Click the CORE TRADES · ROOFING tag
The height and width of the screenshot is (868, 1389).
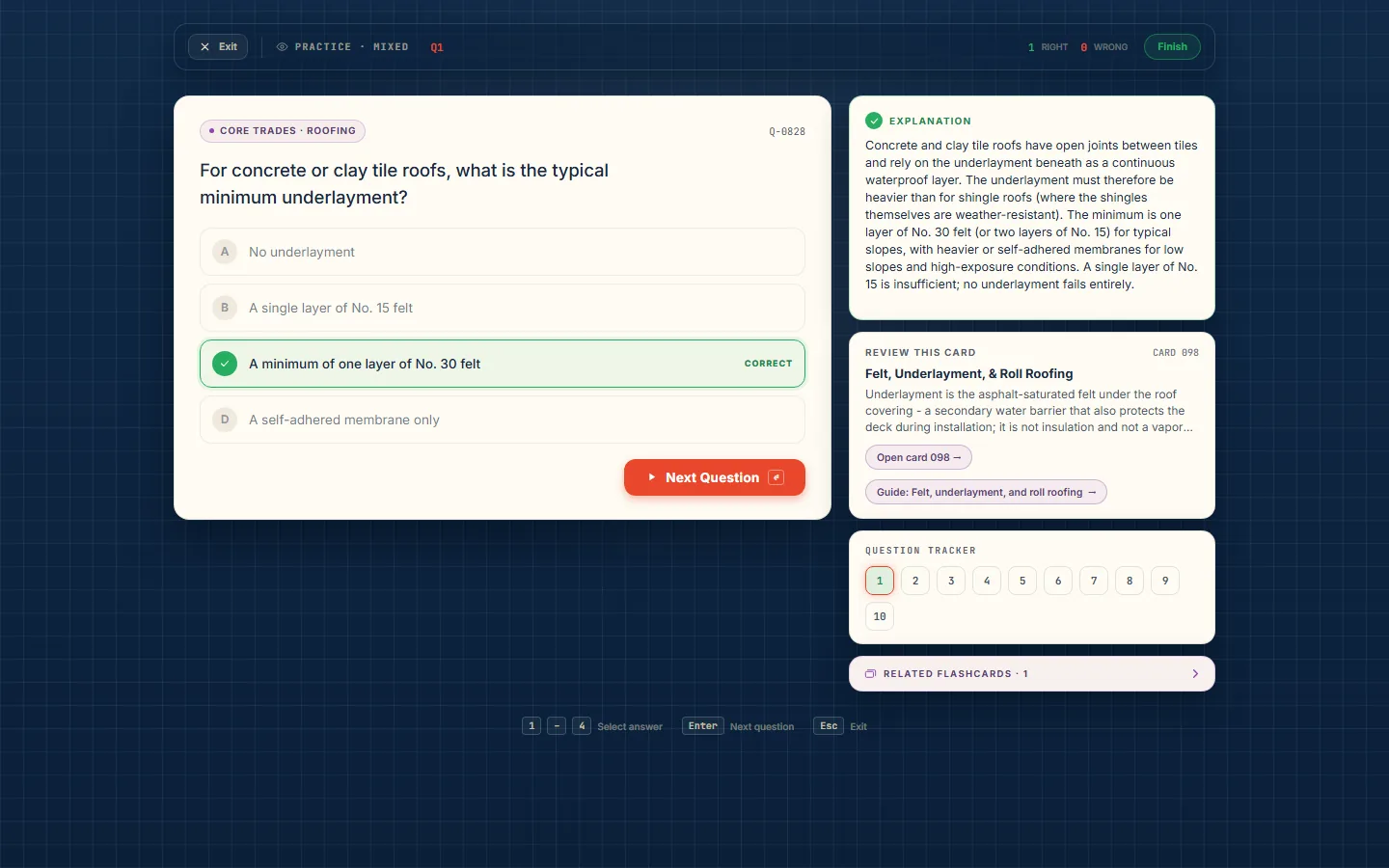point(282,131)
